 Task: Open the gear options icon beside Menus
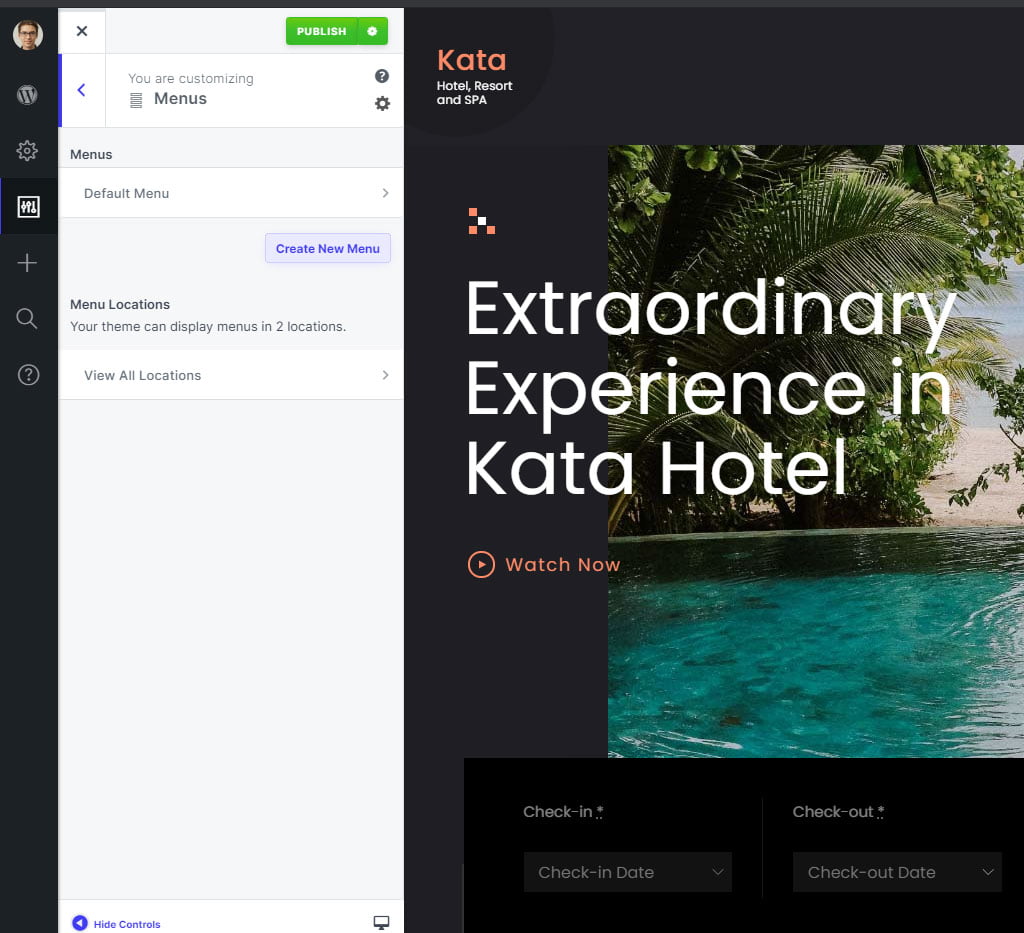[x=382, y=103]
